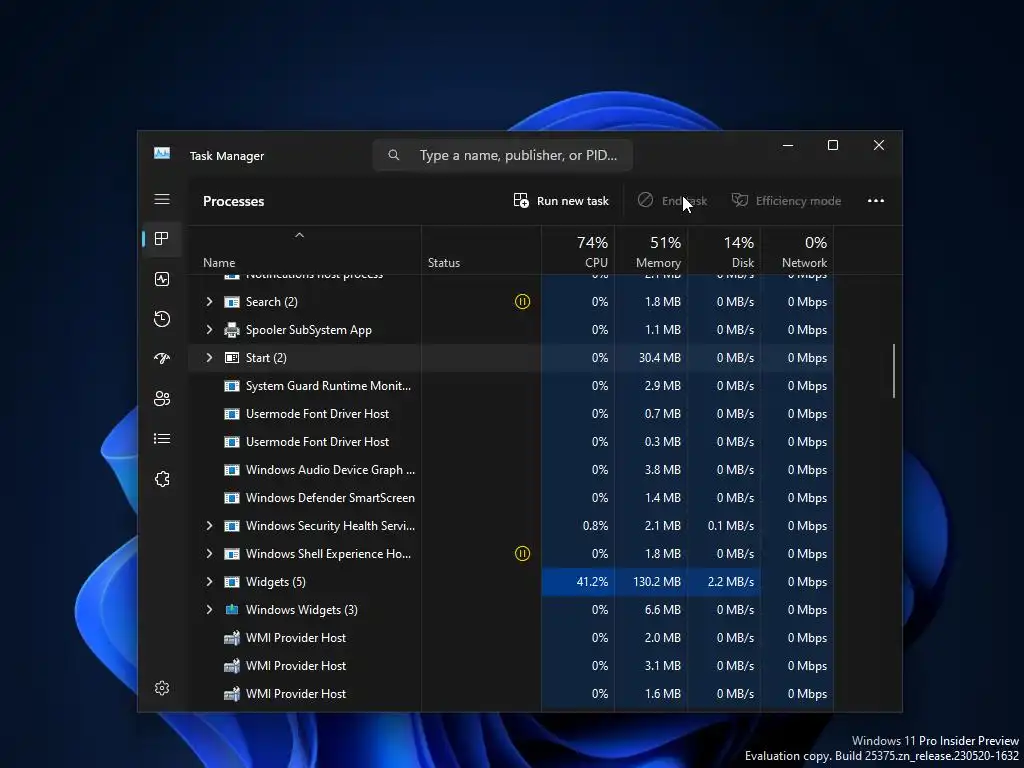Minimize the Task Manager window
1024x768 pixels.
coord(788,145)
